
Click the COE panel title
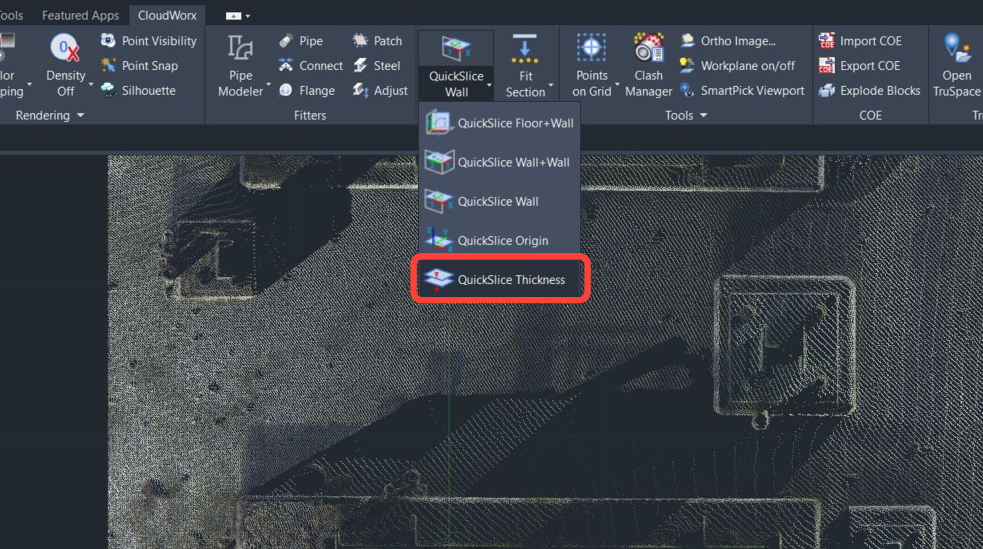(x=870, y=115)
